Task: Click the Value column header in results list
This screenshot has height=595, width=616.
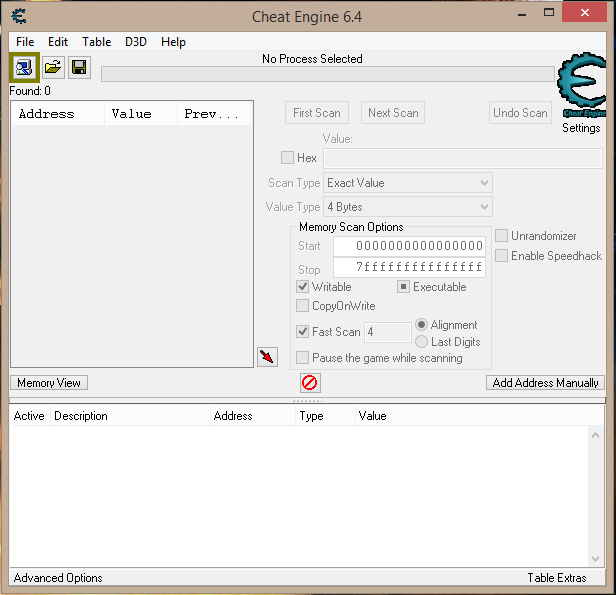Action: tap(141, 114)
